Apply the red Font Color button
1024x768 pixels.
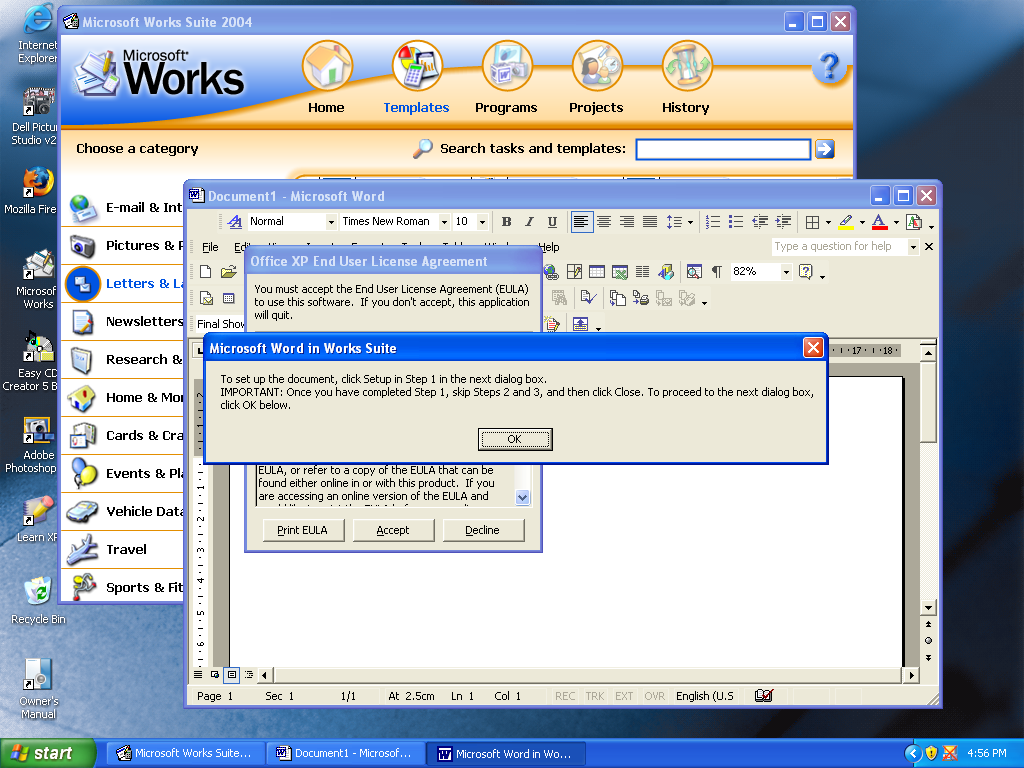[880, 222]
